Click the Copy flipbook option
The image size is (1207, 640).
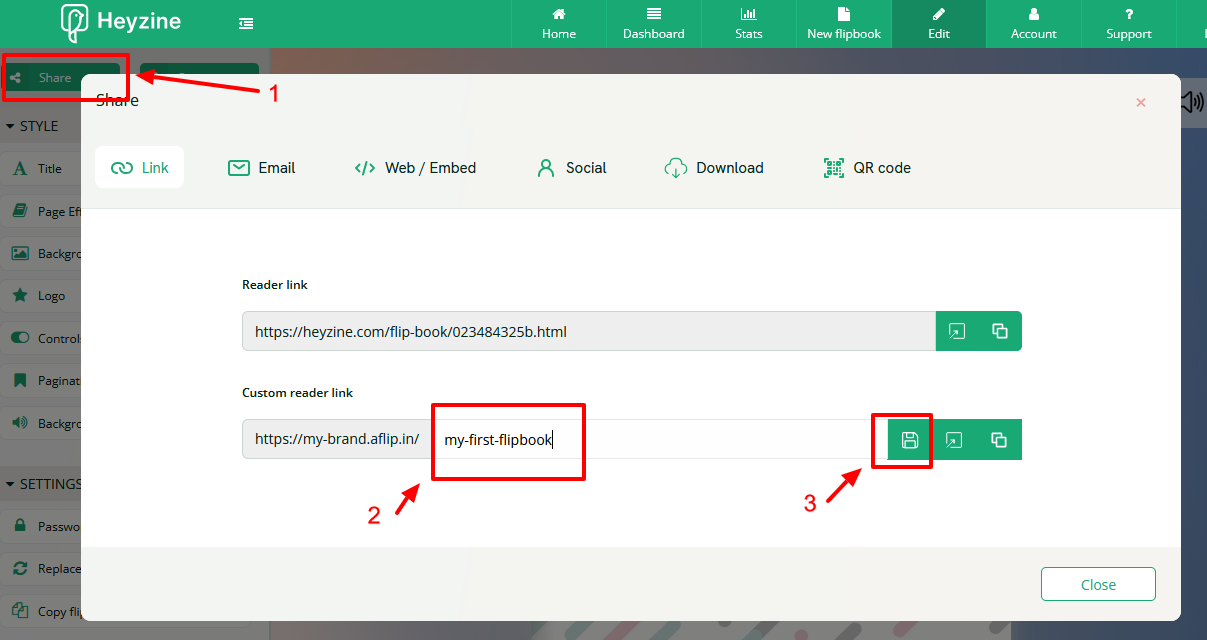pos(40,612)
